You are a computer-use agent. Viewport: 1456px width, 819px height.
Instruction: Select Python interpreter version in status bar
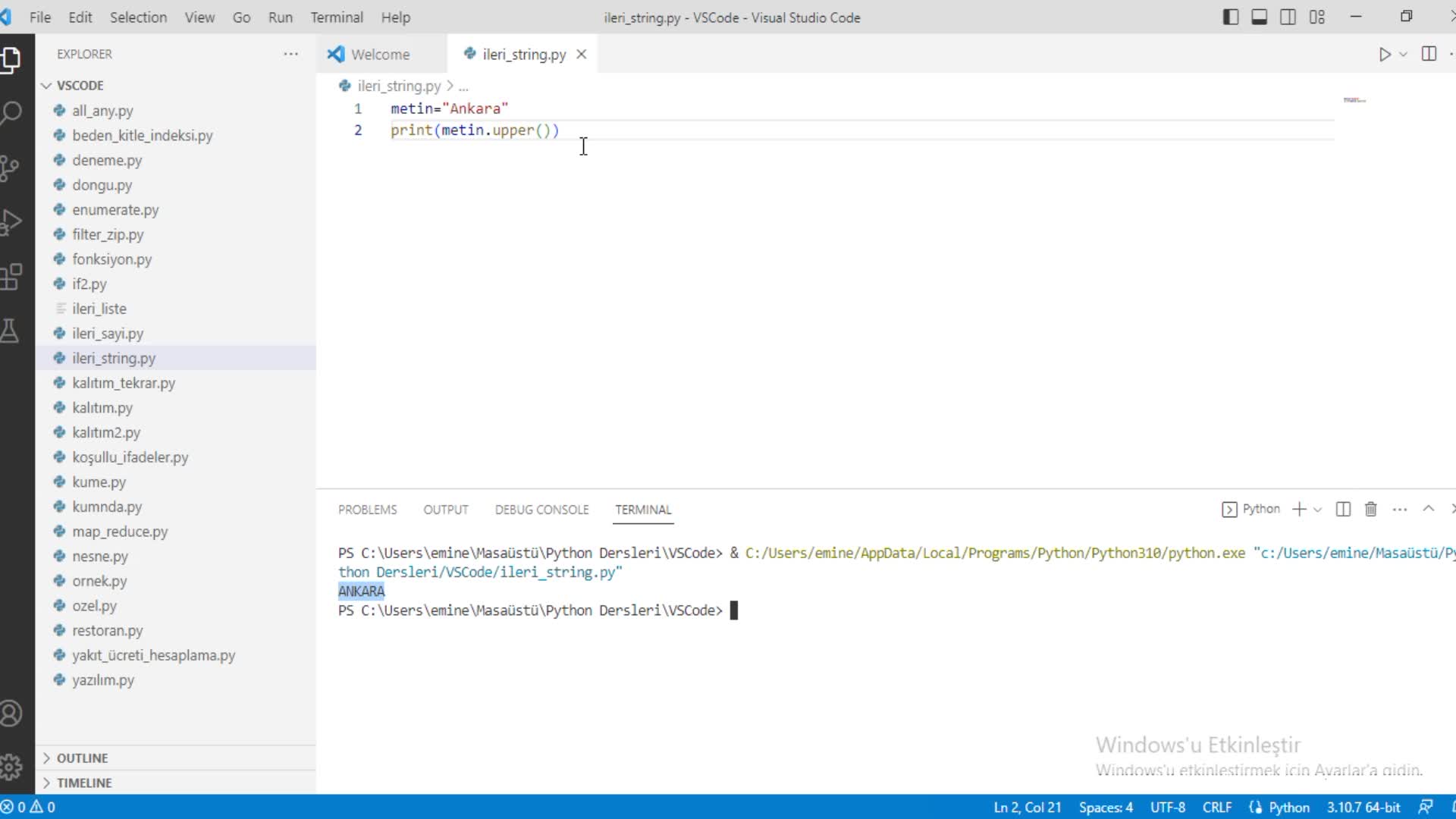[1363, 808]
